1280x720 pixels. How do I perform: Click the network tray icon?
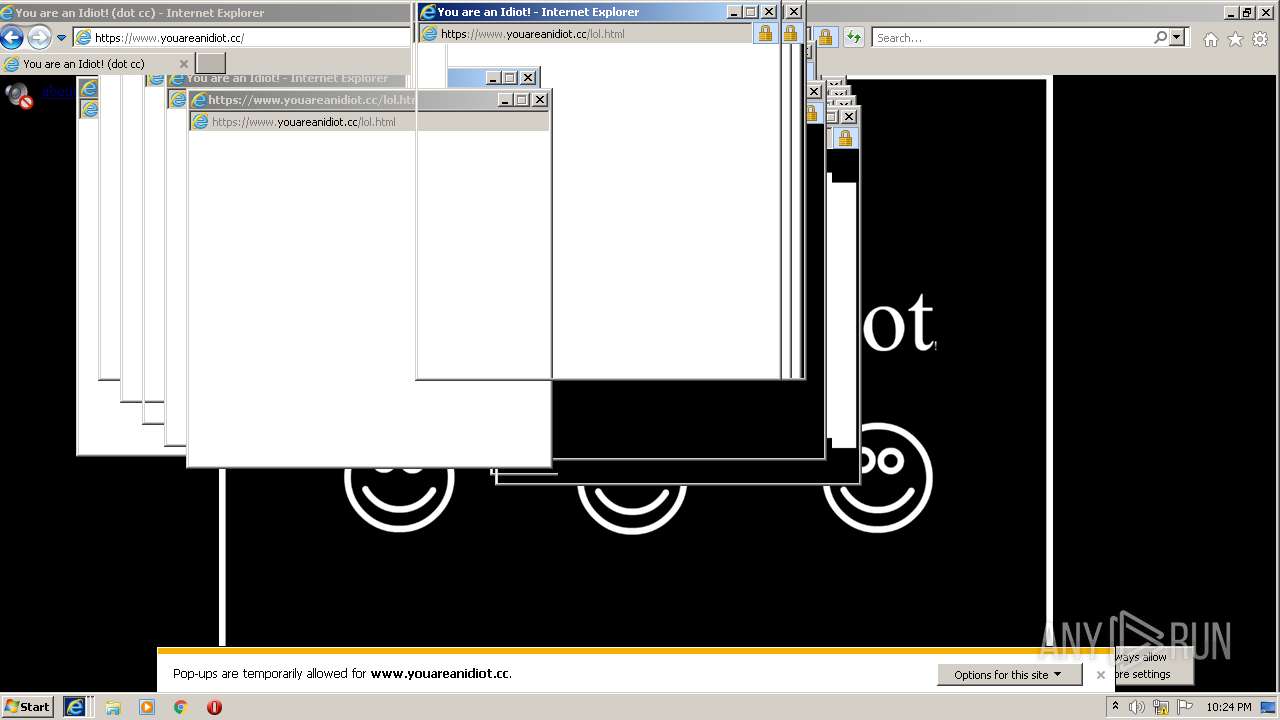click(x=1161, y=707)
